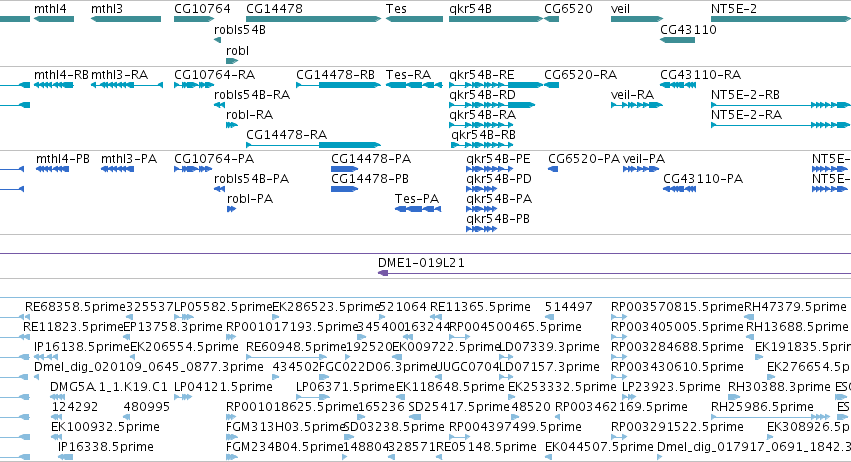This screenshot has width=851, height=462.
Task: Select the mthl3 gene label
Action: (x=107, y=9)
